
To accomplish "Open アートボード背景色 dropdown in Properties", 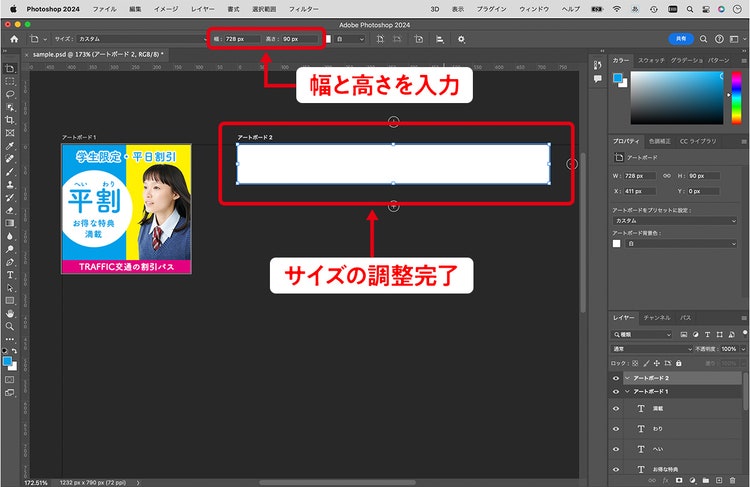I will pos(681,244).
